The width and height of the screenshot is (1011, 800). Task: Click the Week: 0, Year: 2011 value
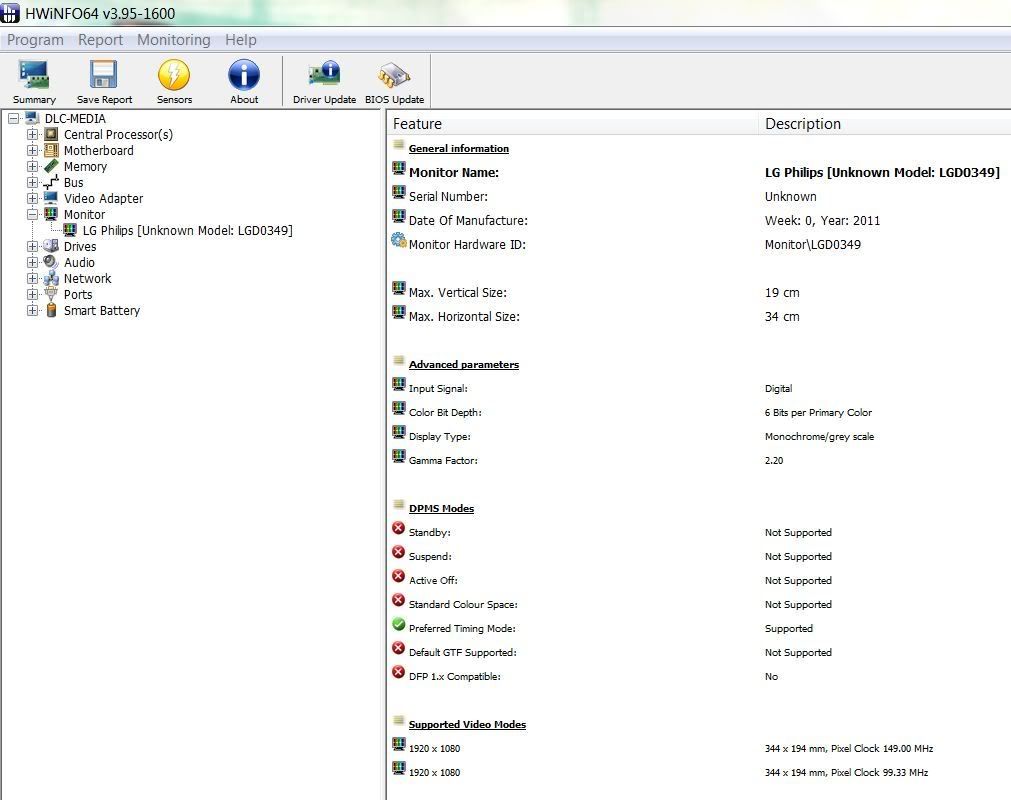click(x=822, y=220)
